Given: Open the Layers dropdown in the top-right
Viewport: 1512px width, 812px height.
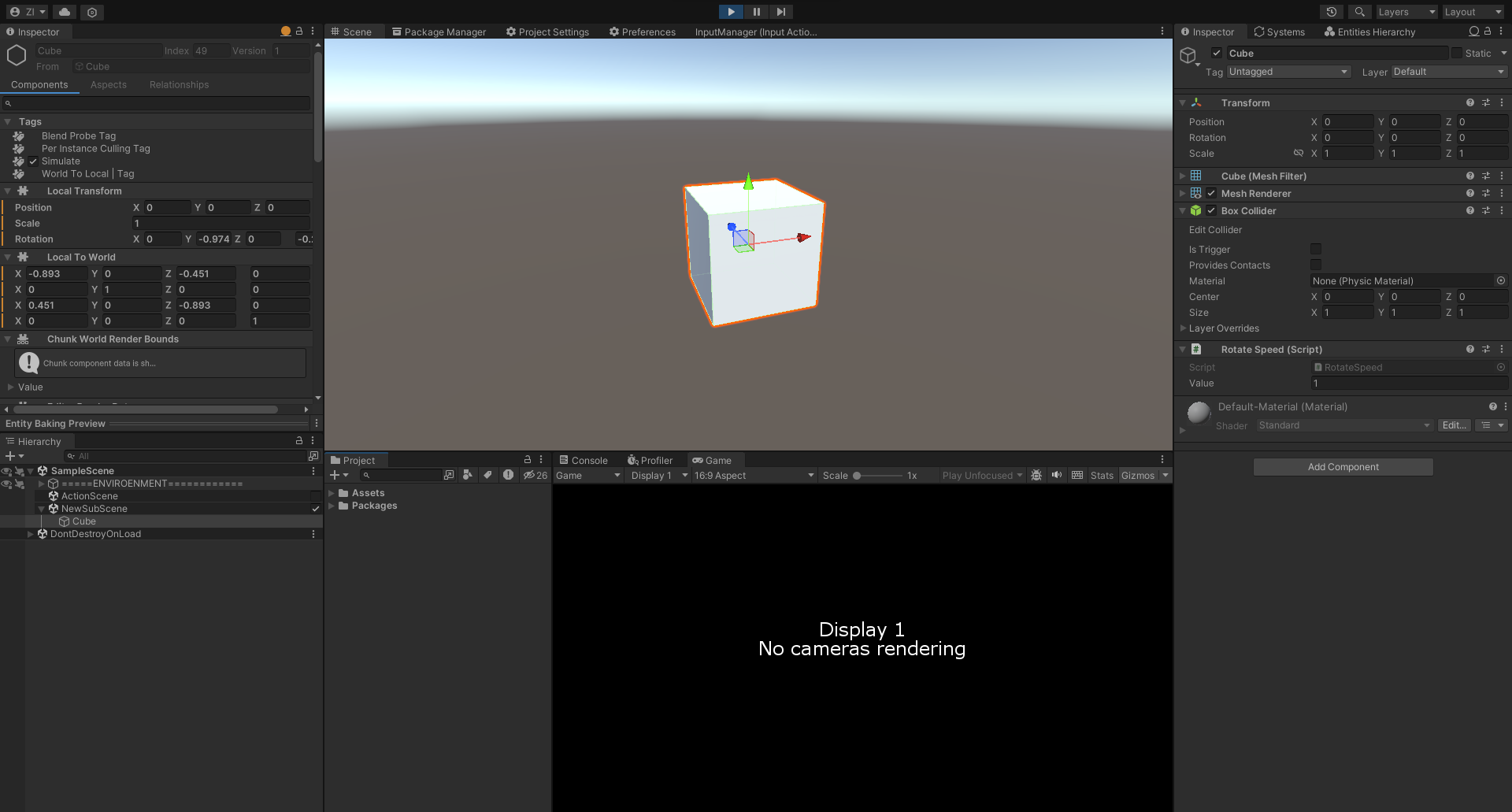Looking at the screenshot, I should click(1406, 12).
